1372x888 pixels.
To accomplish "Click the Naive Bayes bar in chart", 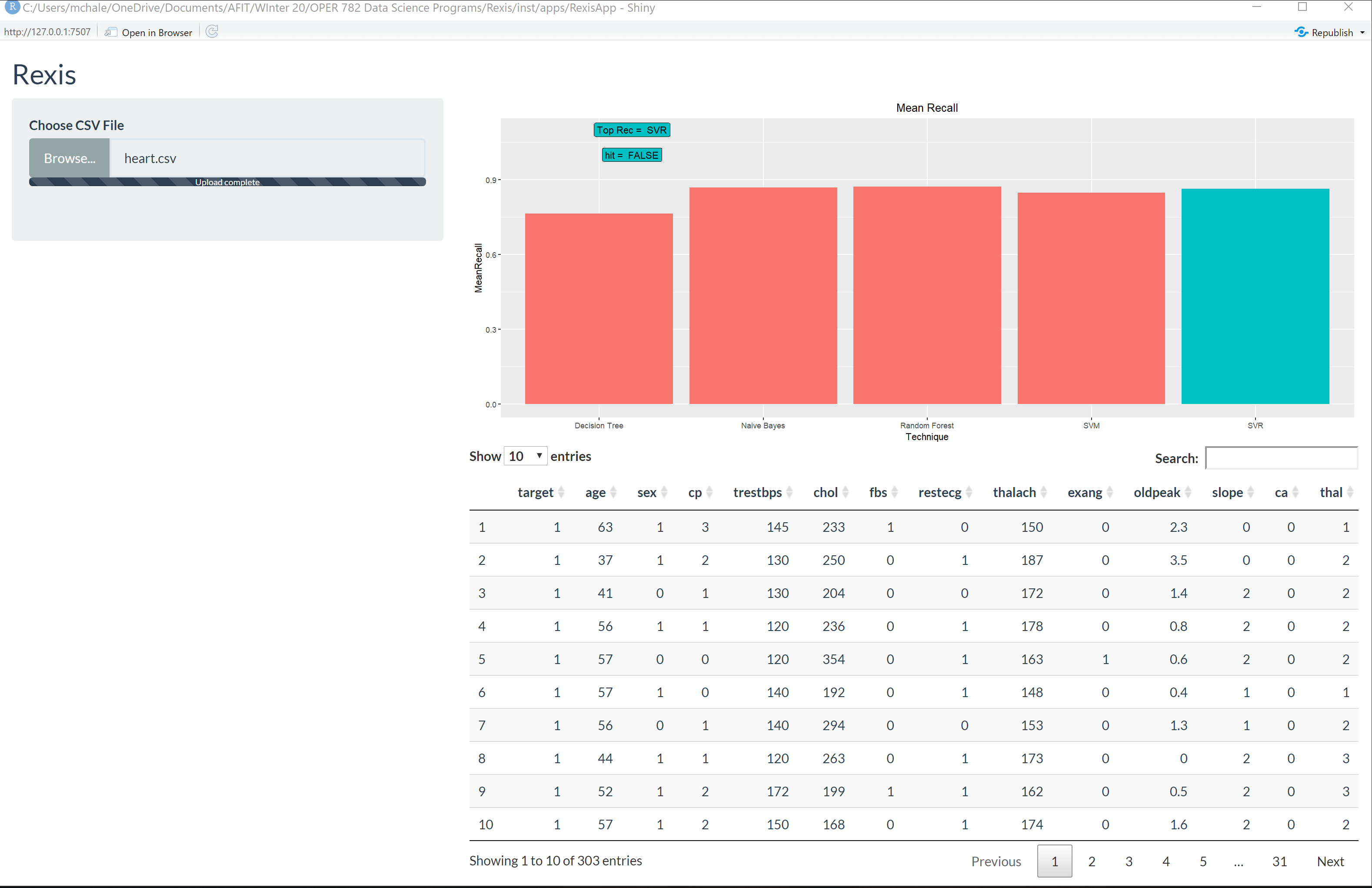I will pyautogui.click(x=763, y=296).
